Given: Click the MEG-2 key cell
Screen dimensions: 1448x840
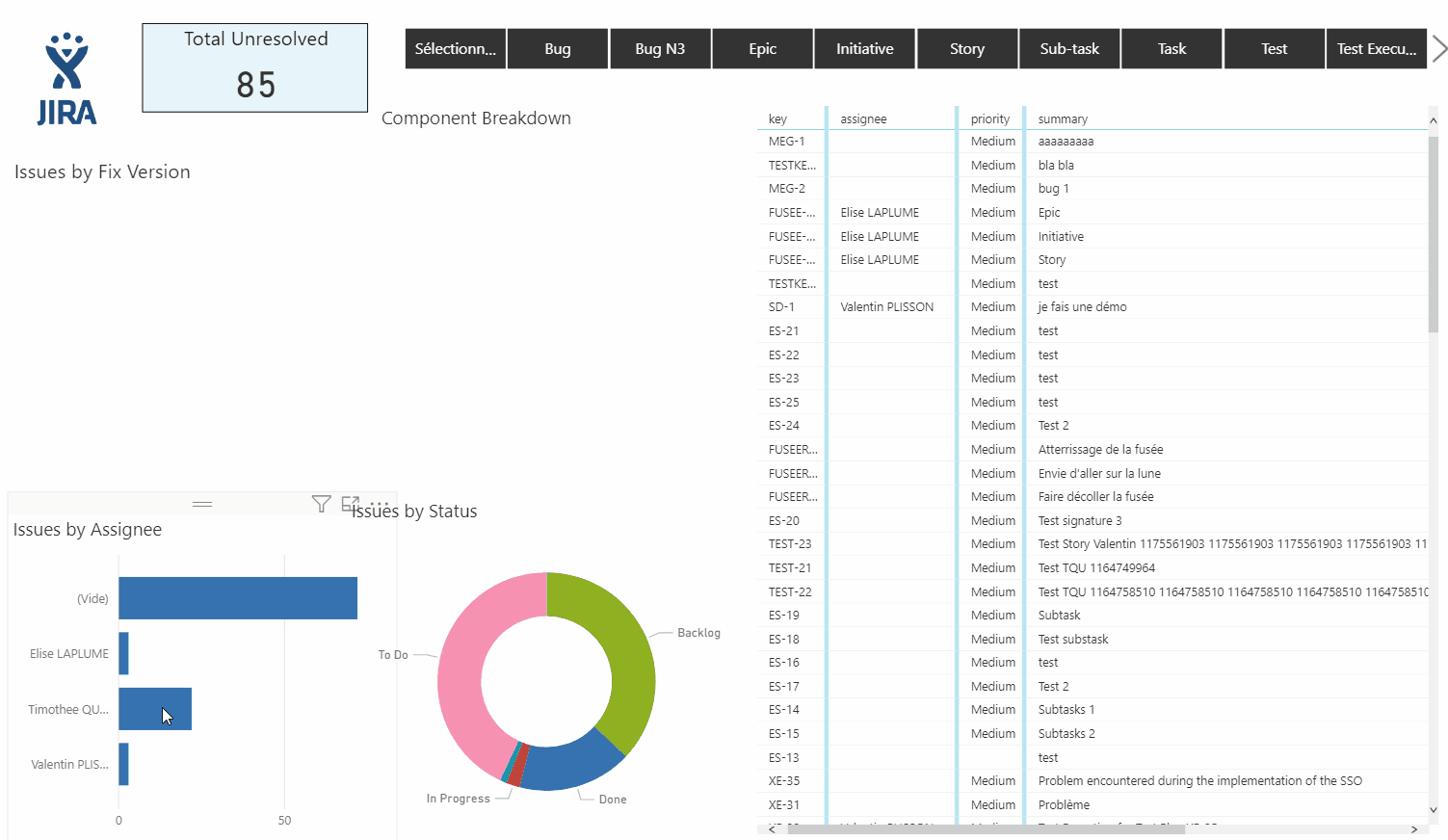Looking at the screenshot, I should [787, 189].
